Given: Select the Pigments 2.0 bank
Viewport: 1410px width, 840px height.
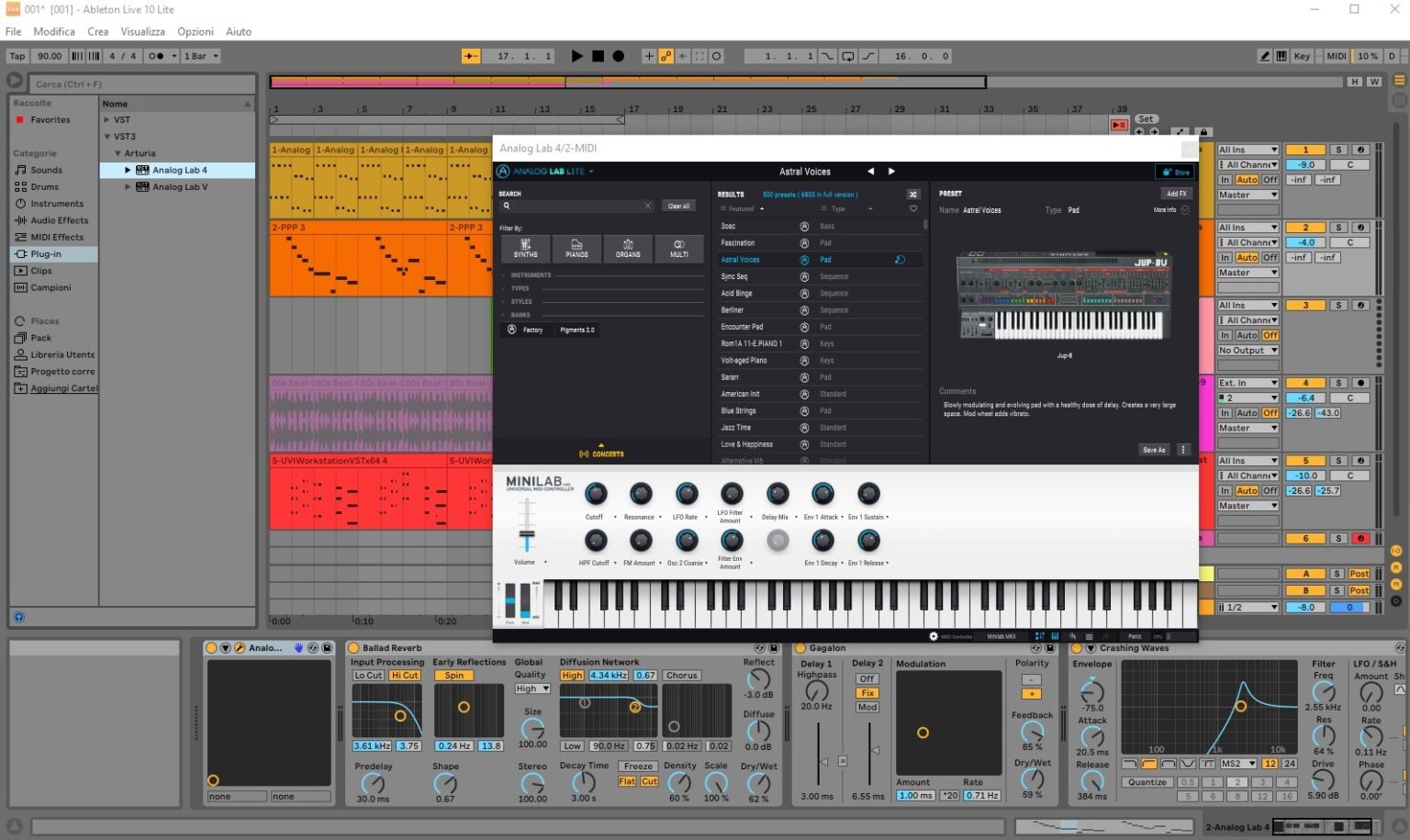Looking at the screenshot, I should click(x=576, y=330).
